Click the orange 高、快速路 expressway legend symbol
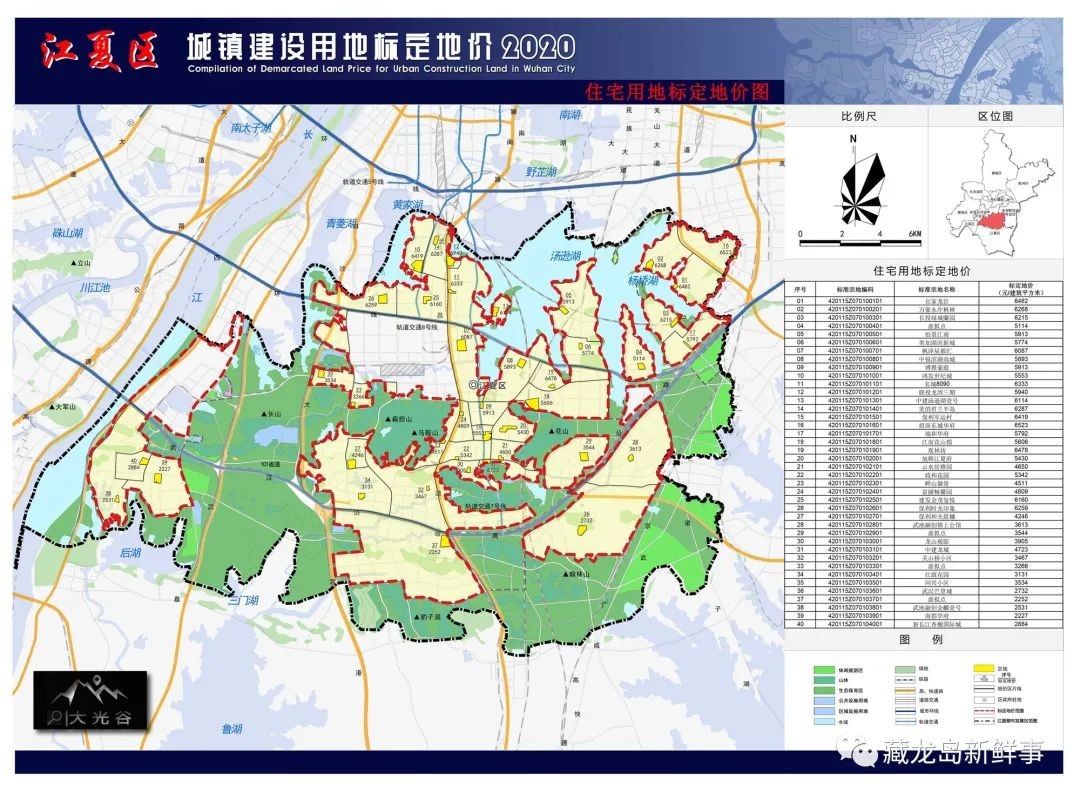This screenshot has width=1080, height=800. click(x=905, y=689)
